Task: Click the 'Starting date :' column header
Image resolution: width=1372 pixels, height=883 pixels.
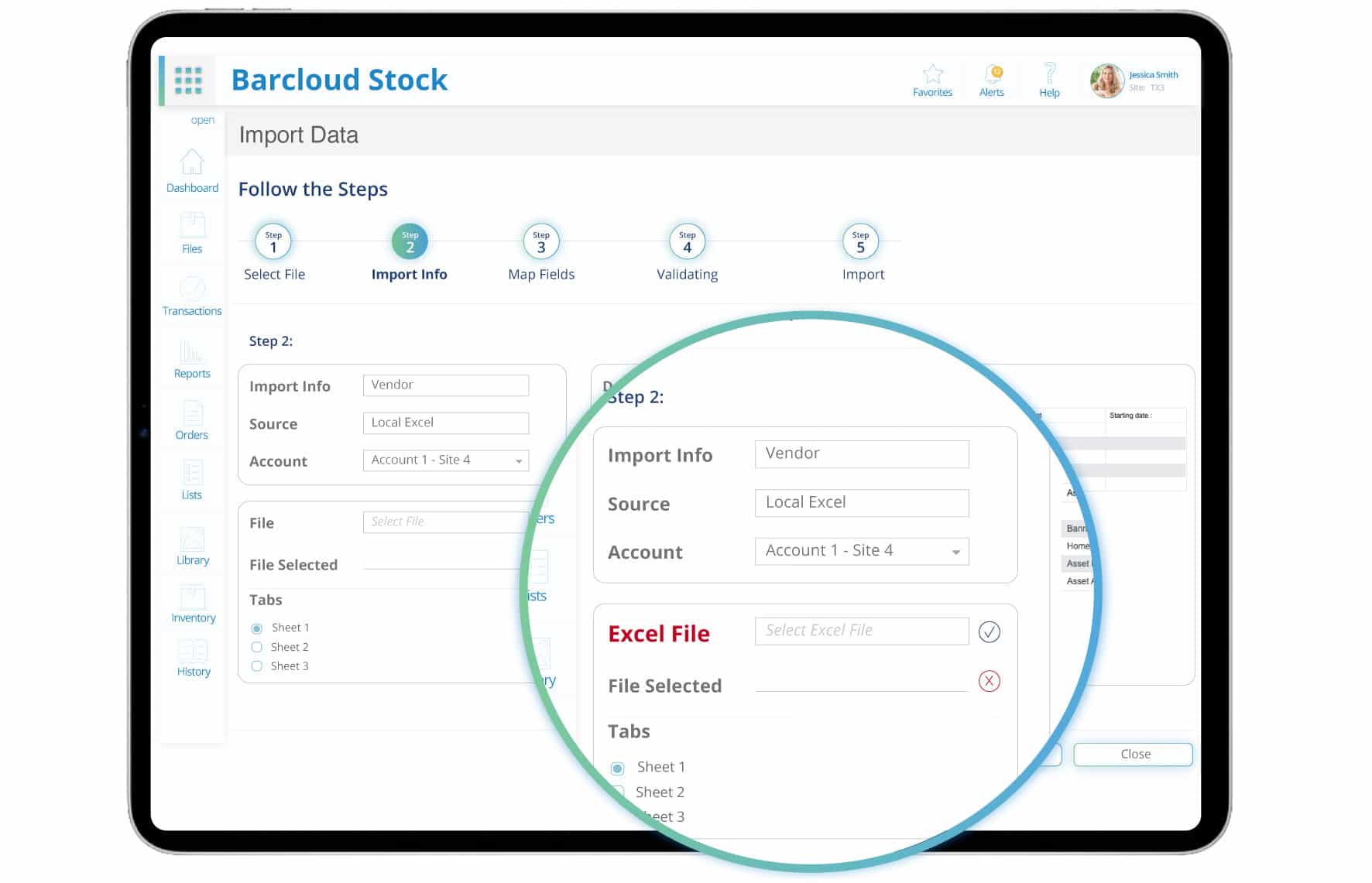Action: pyautogui.click(x=1130, y=416)
